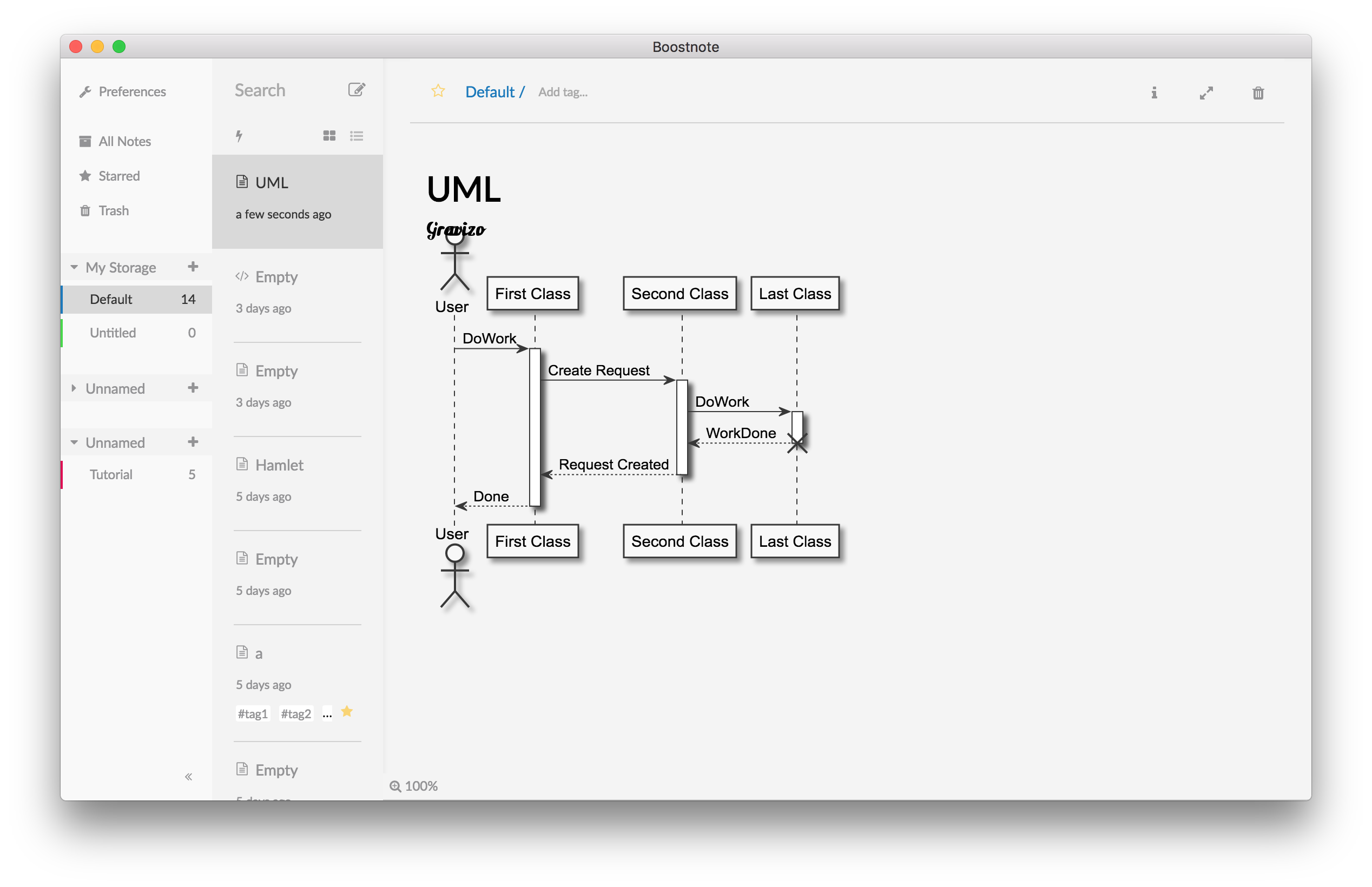The image size is (1372, 887).
Task: Click the new note pencil icon
Action: coord(357,90)
